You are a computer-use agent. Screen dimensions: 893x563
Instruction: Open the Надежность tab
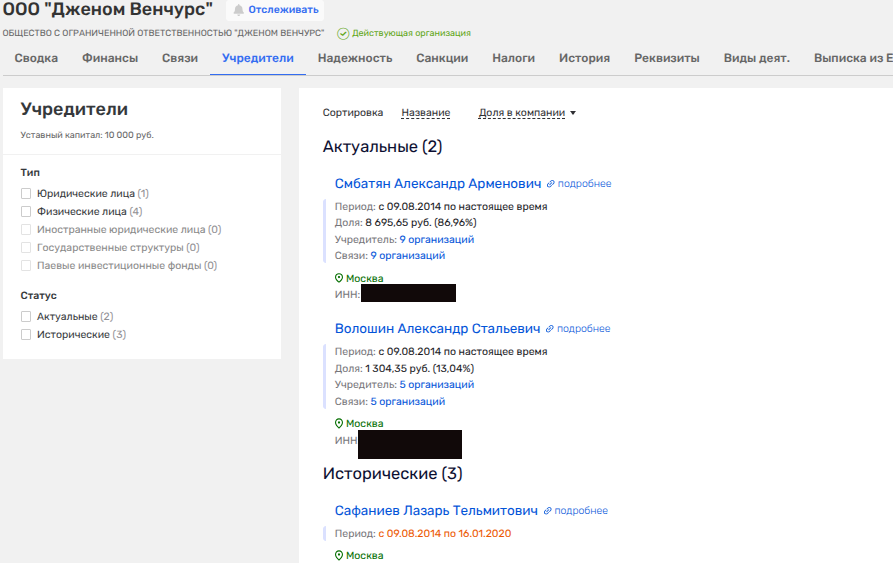pos(355,58)
